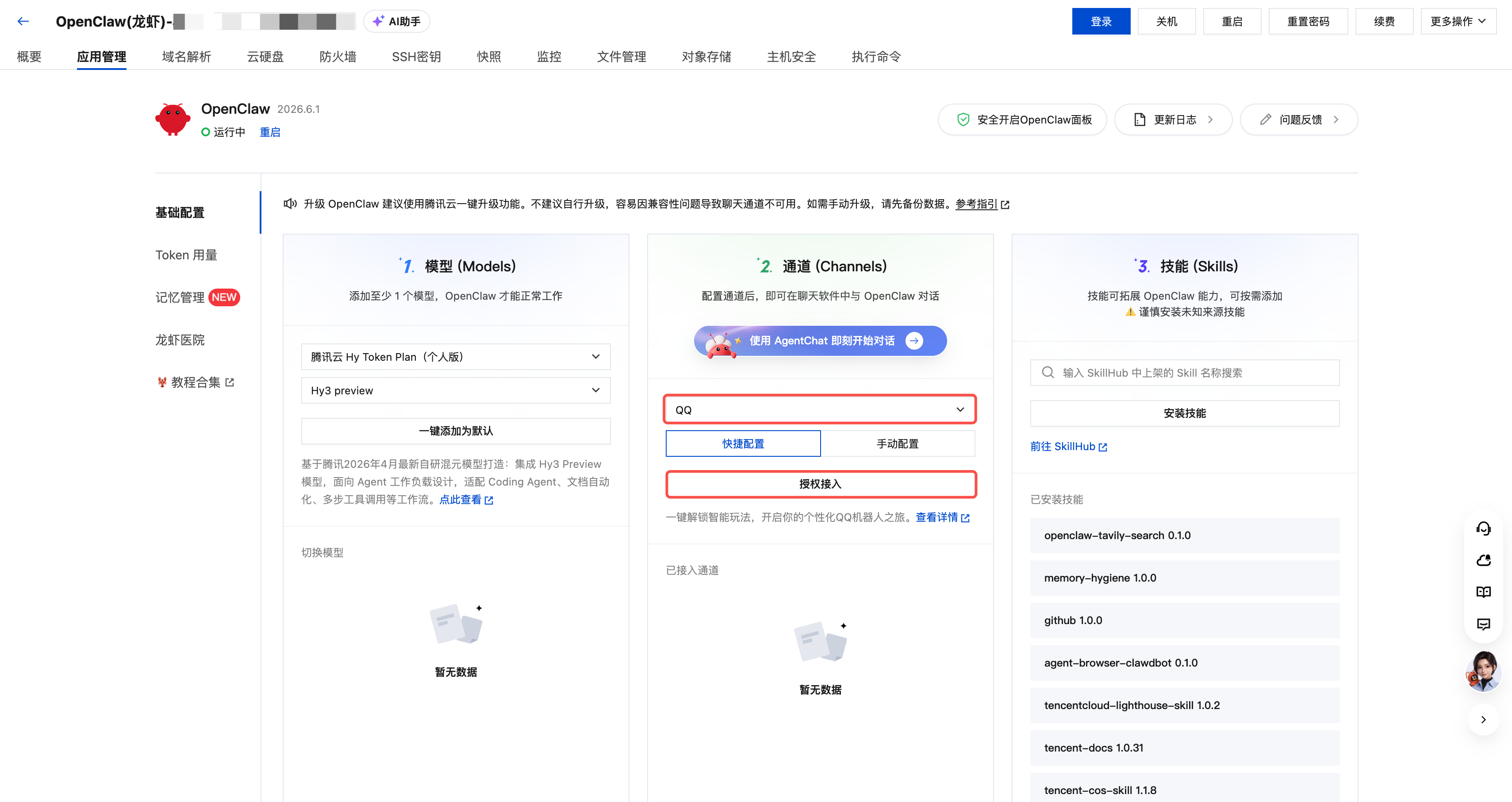Click the 一键添加为默认 button

coord(456,431)
